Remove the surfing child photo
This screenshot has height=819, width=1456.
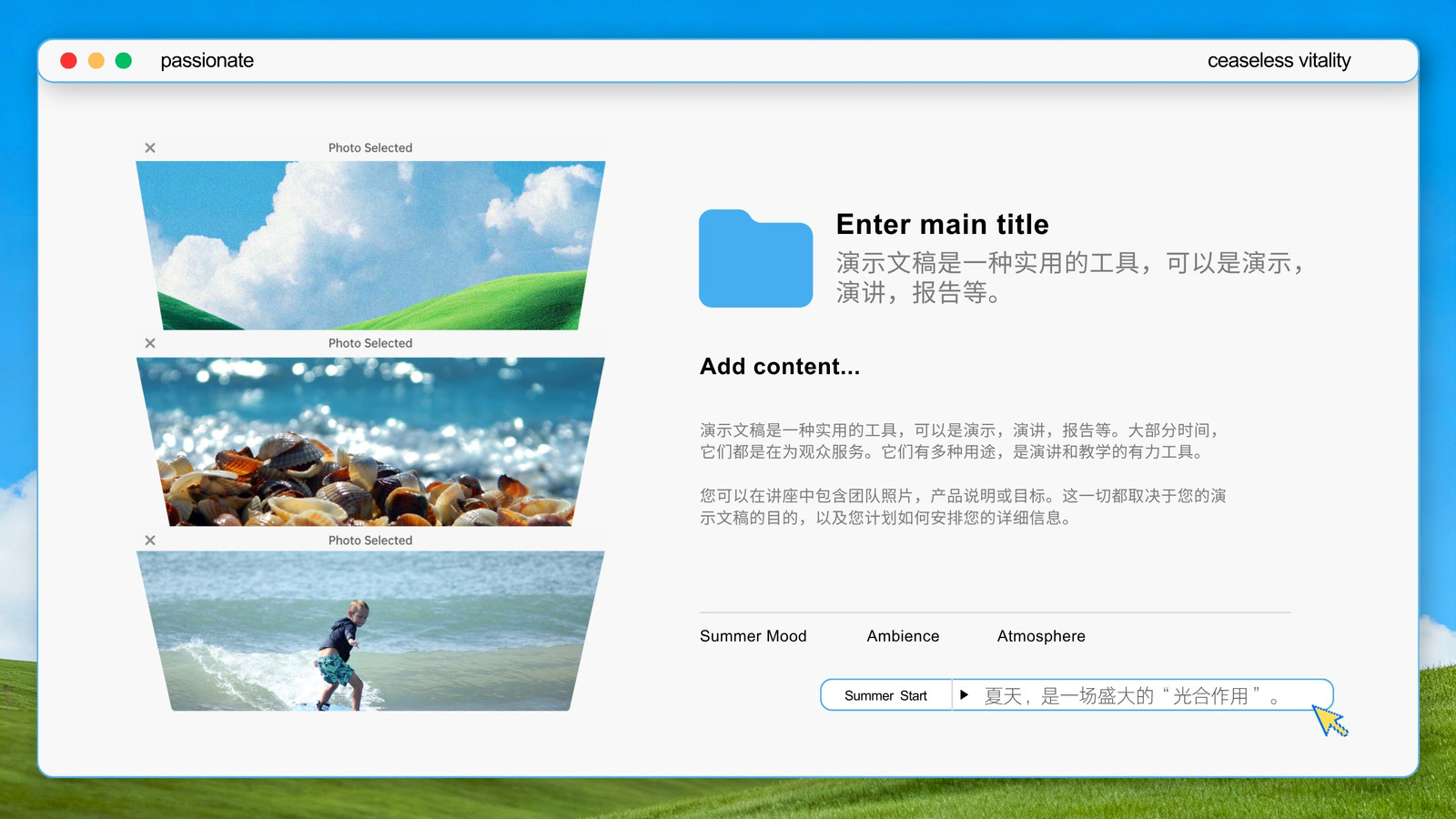[x=150, y=540]
